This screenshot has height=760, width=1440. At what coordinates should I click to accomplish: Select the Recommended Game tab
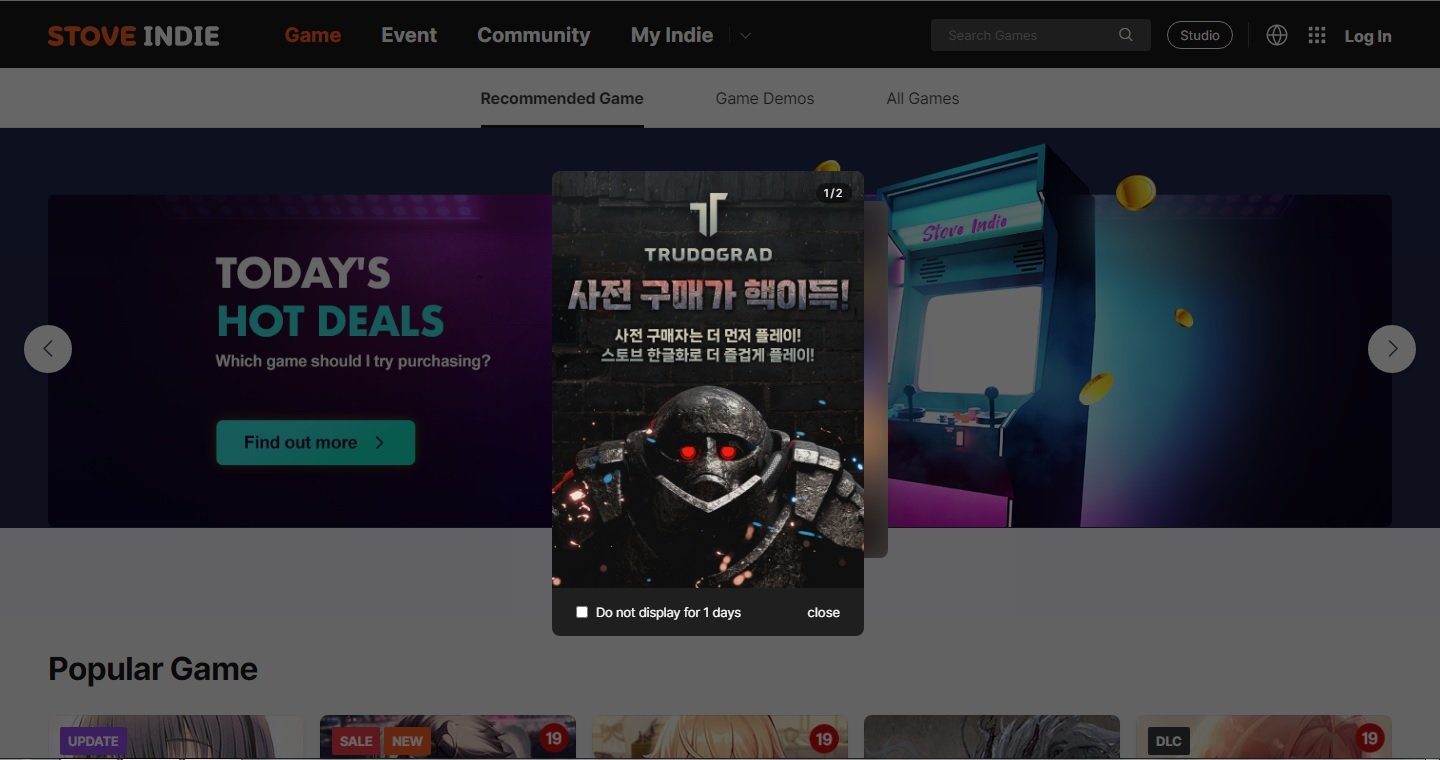562,98
